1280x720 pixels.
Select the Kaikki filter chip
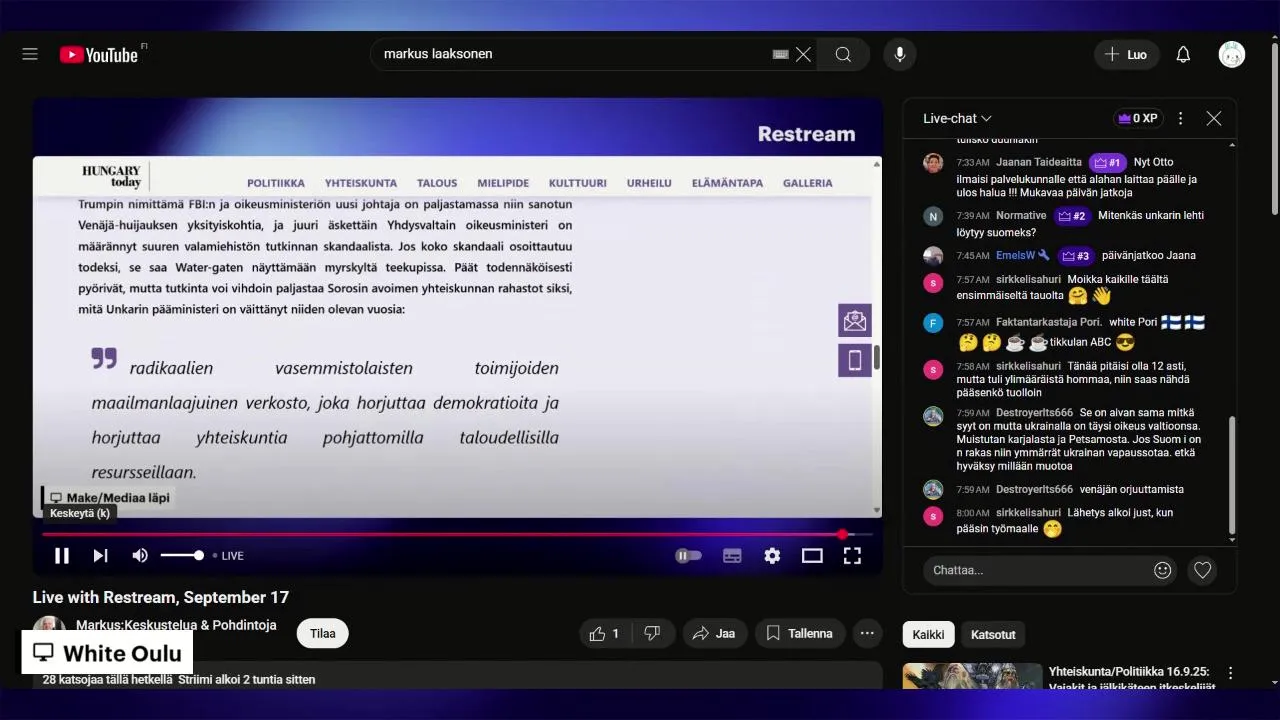point(928,634)
